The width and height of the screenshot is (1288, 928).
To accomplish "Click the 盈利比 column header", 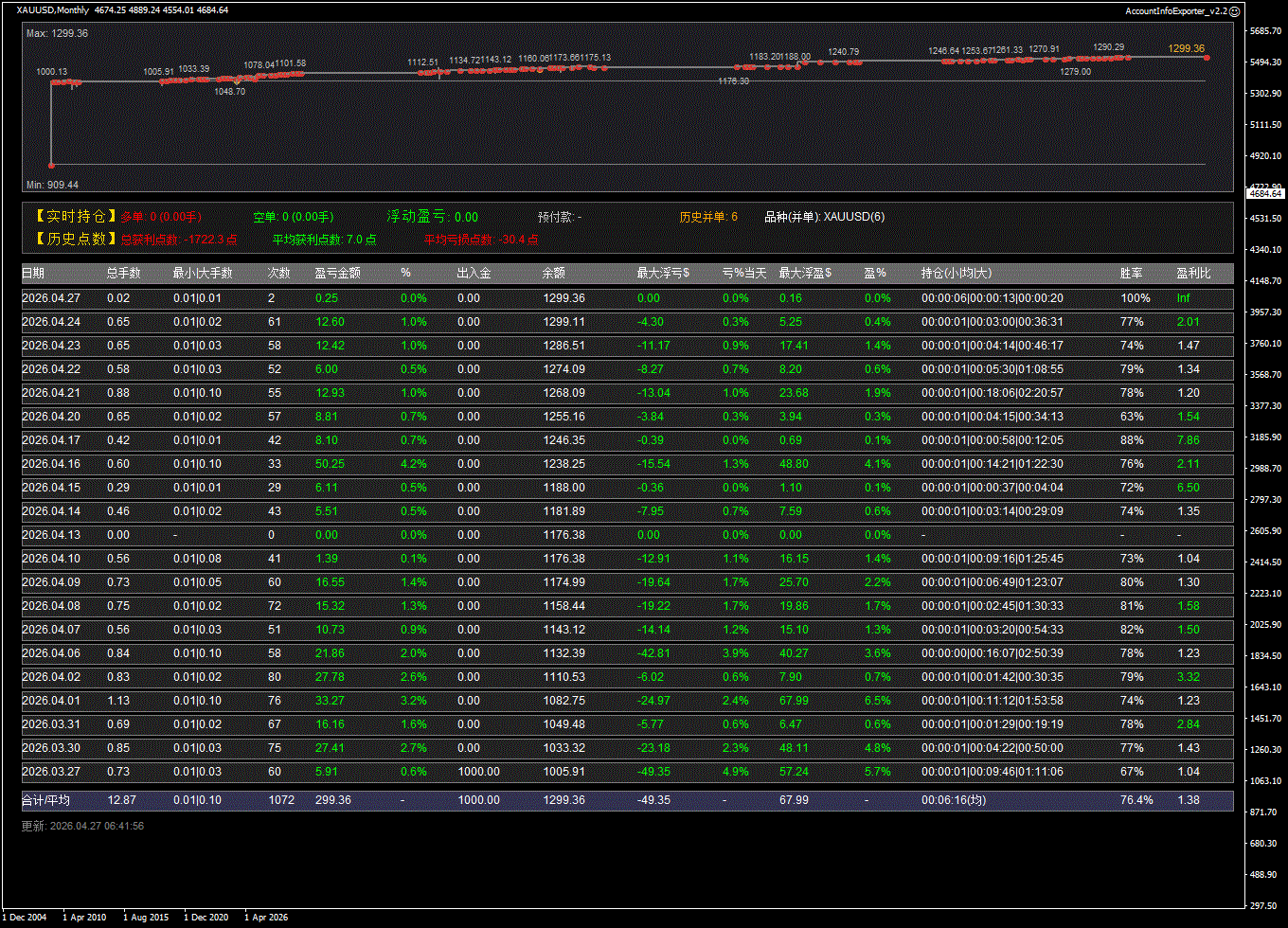I will pyautogui.click(x=1193, y=274).
